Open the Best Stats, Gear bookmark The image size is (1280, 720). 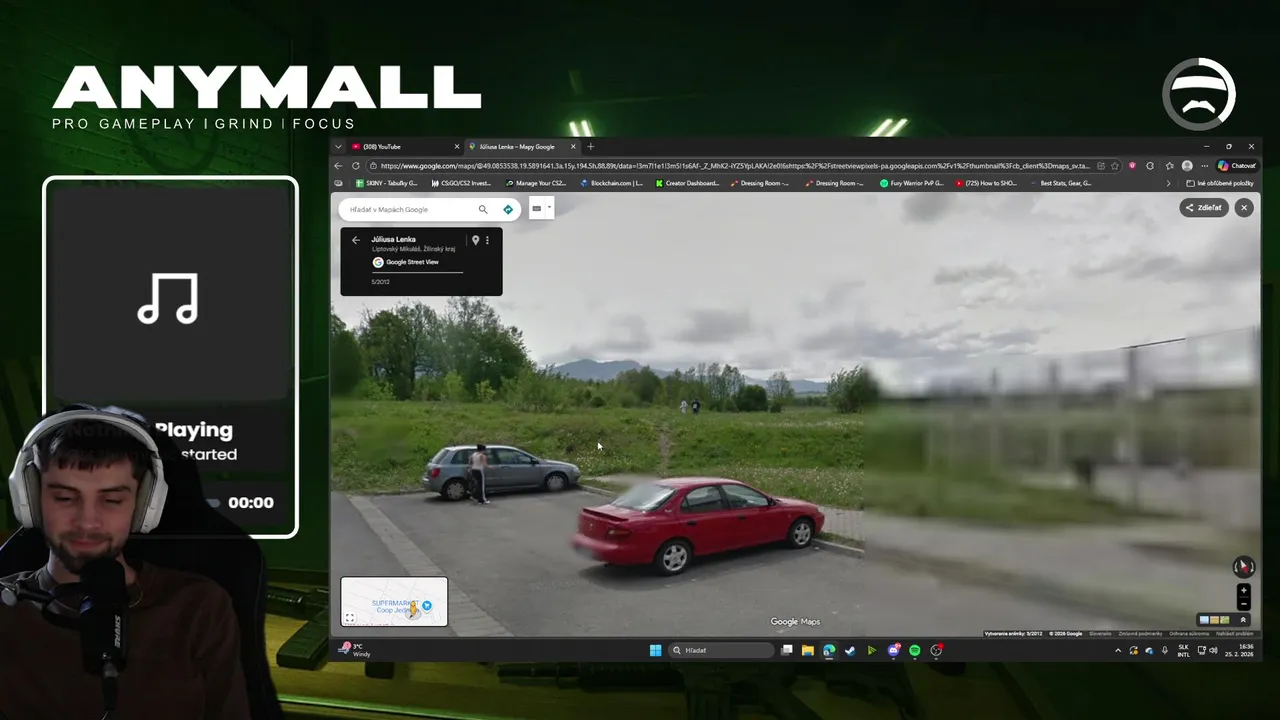(1061, 183)
